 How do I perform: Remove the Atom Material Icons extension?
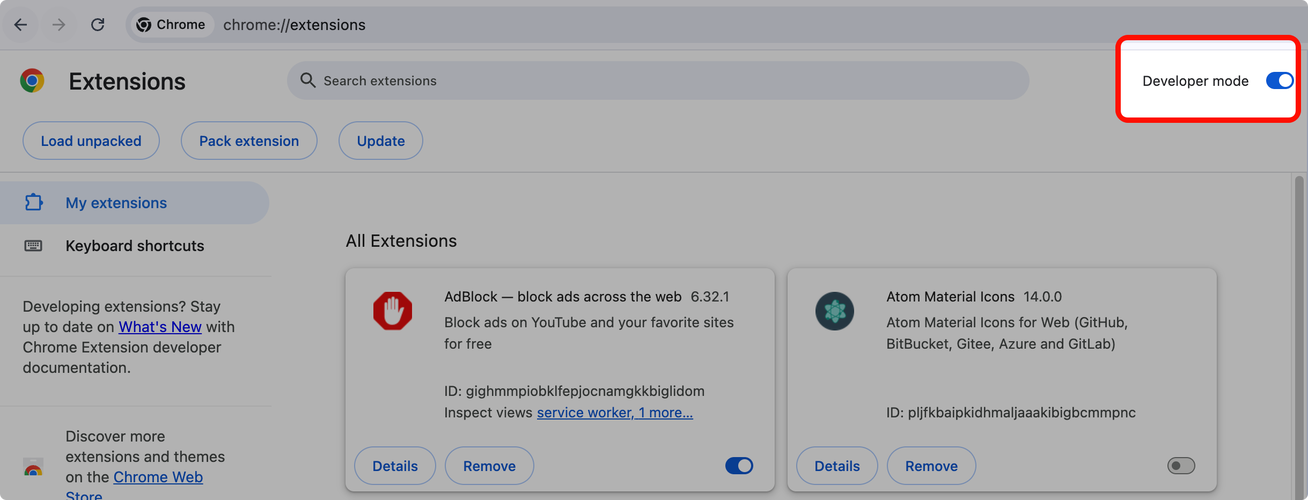coord(931,466)
